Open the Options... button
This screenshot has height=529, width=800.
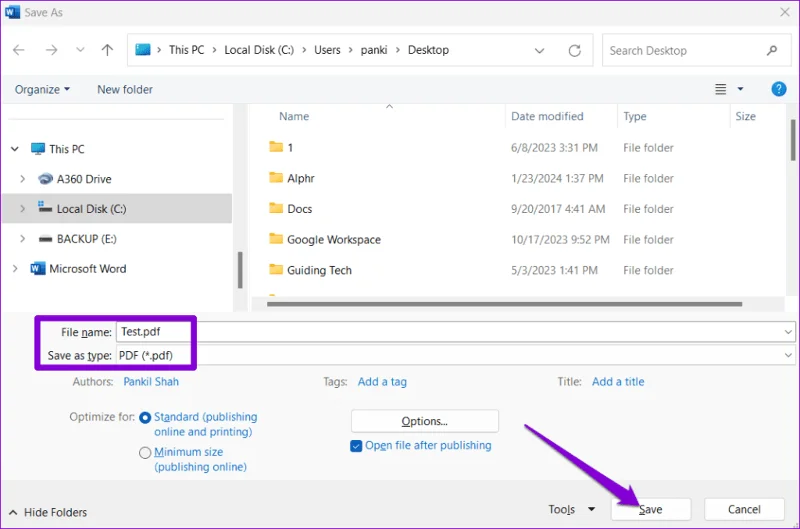point(424,421)
